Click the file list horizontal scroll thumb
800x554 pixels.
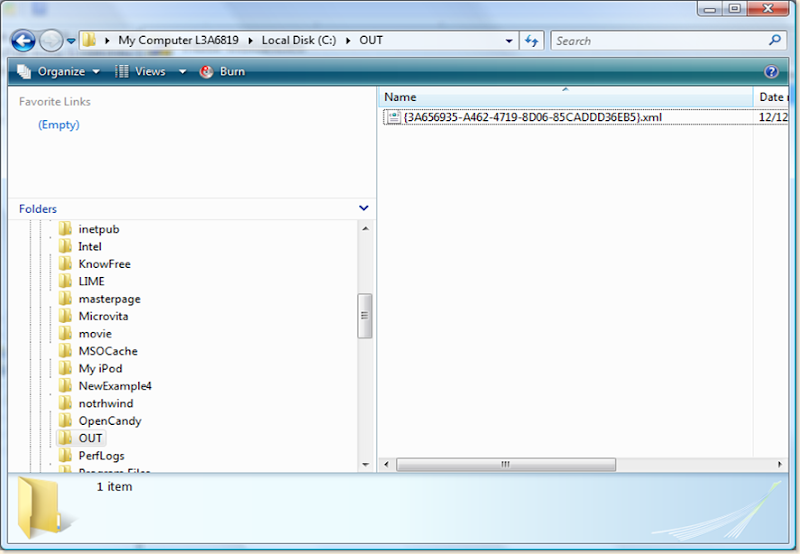[506, 464]
